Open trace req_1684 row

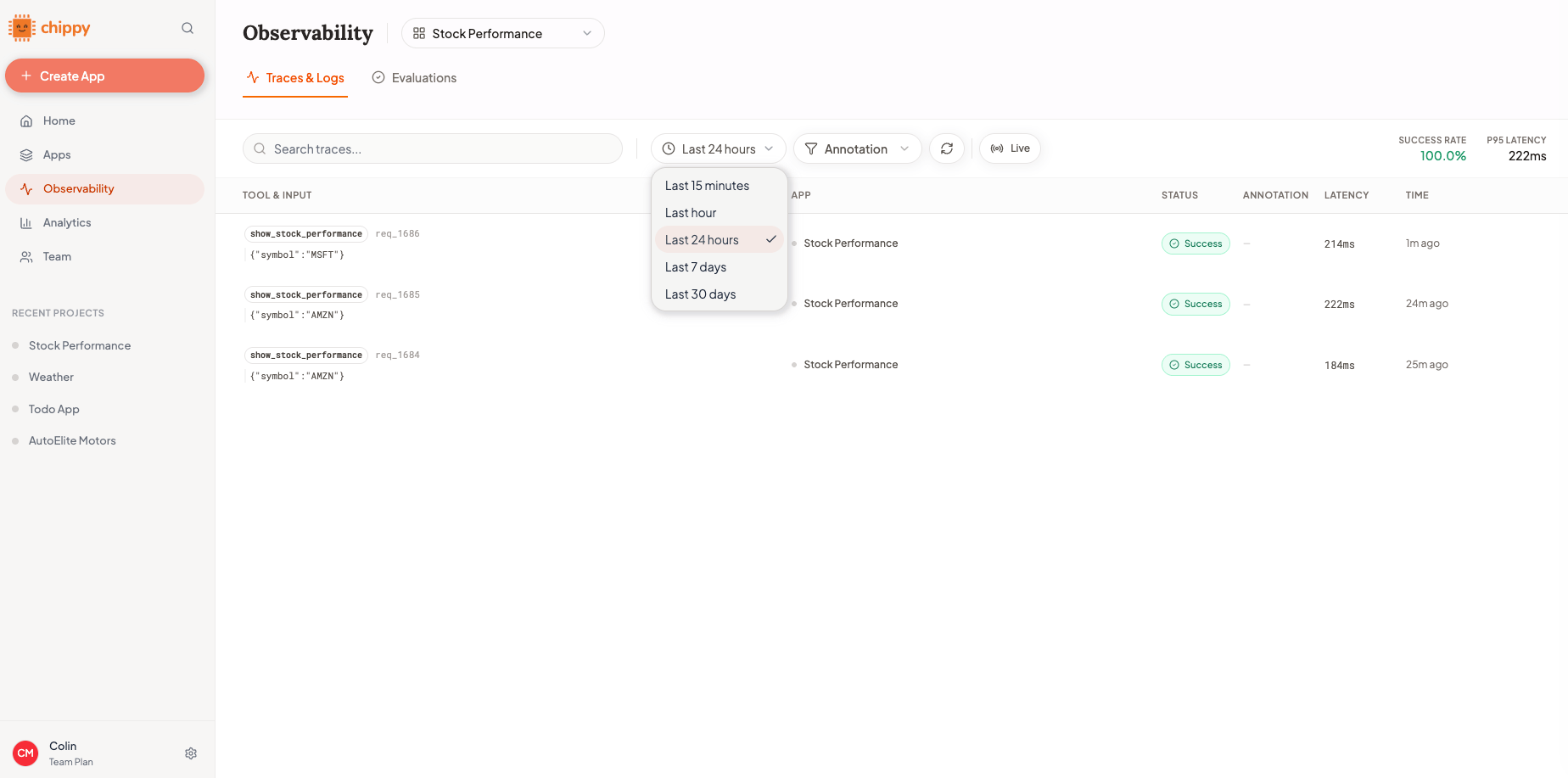tap(892, 365)
